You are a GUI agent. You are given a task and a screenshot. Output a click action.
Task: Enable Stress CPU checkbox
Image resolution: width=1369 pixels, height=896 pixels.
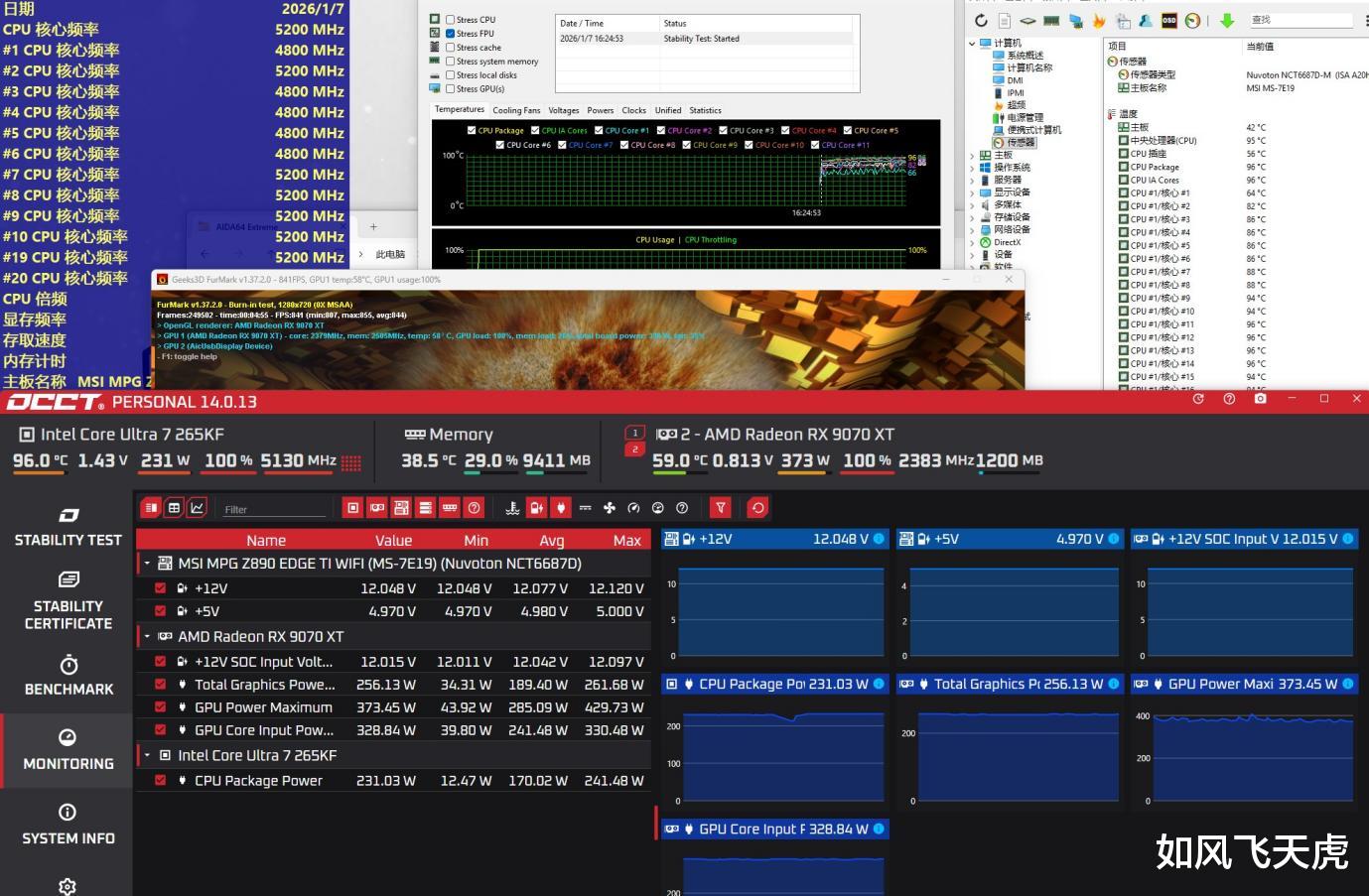tap(451, 20)
